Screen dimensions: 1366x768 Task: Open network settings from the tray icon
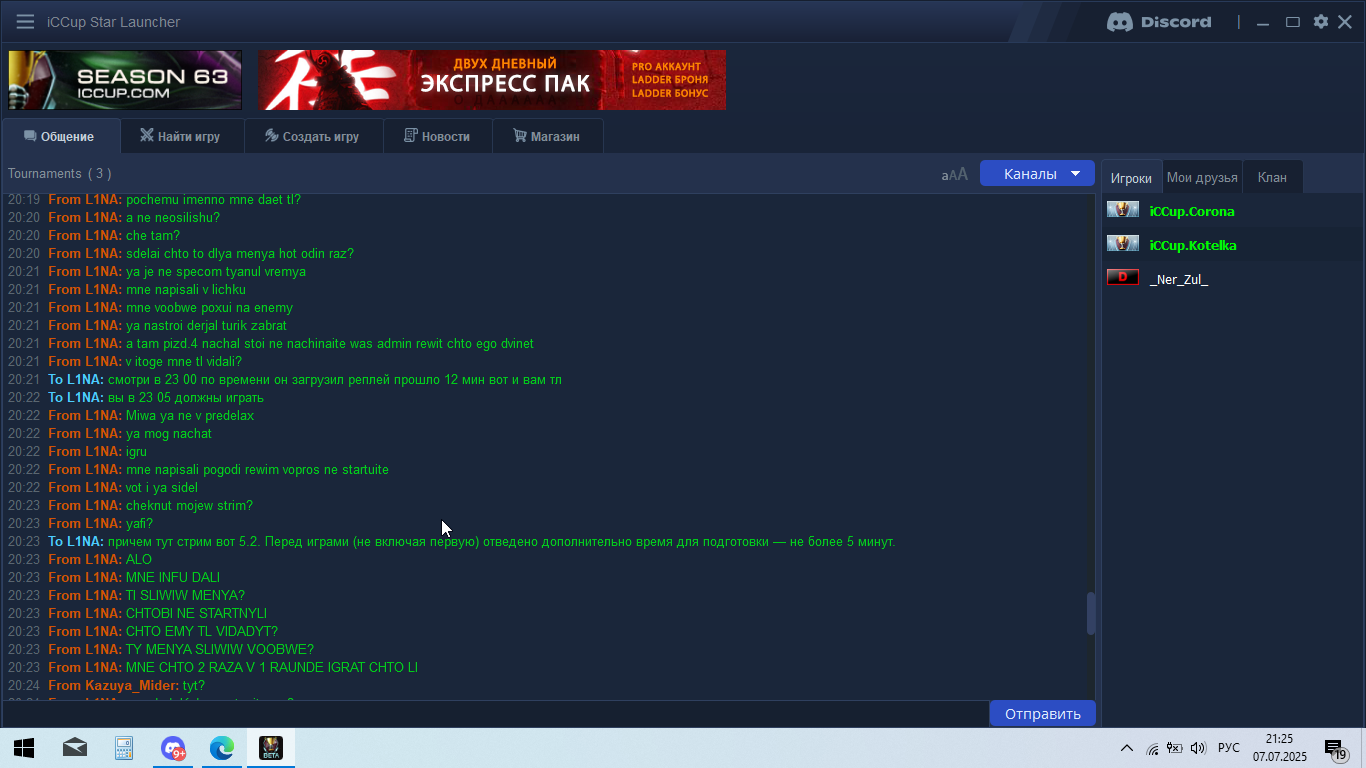click(1152, 748)
